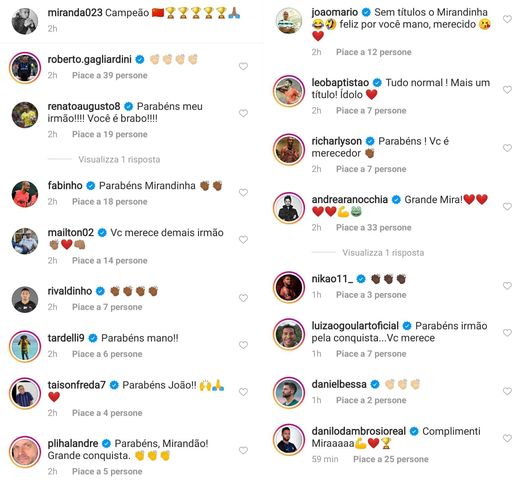Like roberto.gagliardini's comment with the heart

(x=243, y=67)
